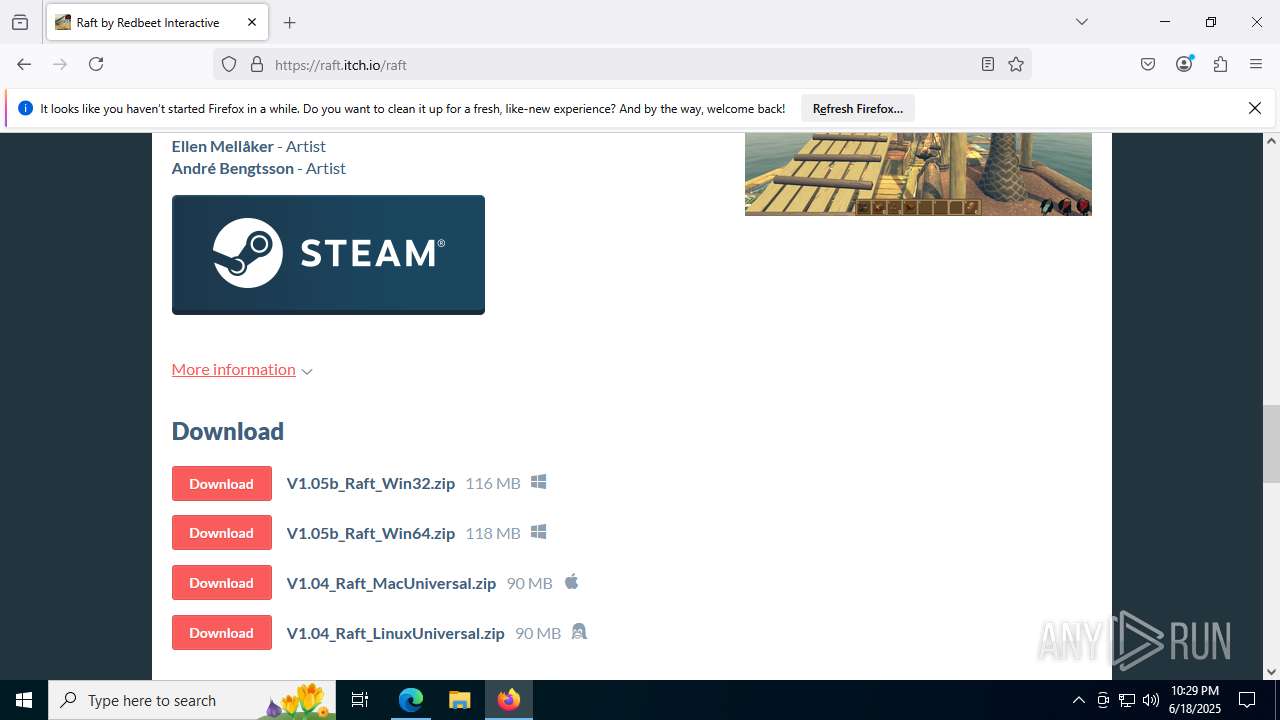The height and width of the screenshot is (720, 1280).
Task: Click 116 MB file size text
Action: click(x=493, y=484)
